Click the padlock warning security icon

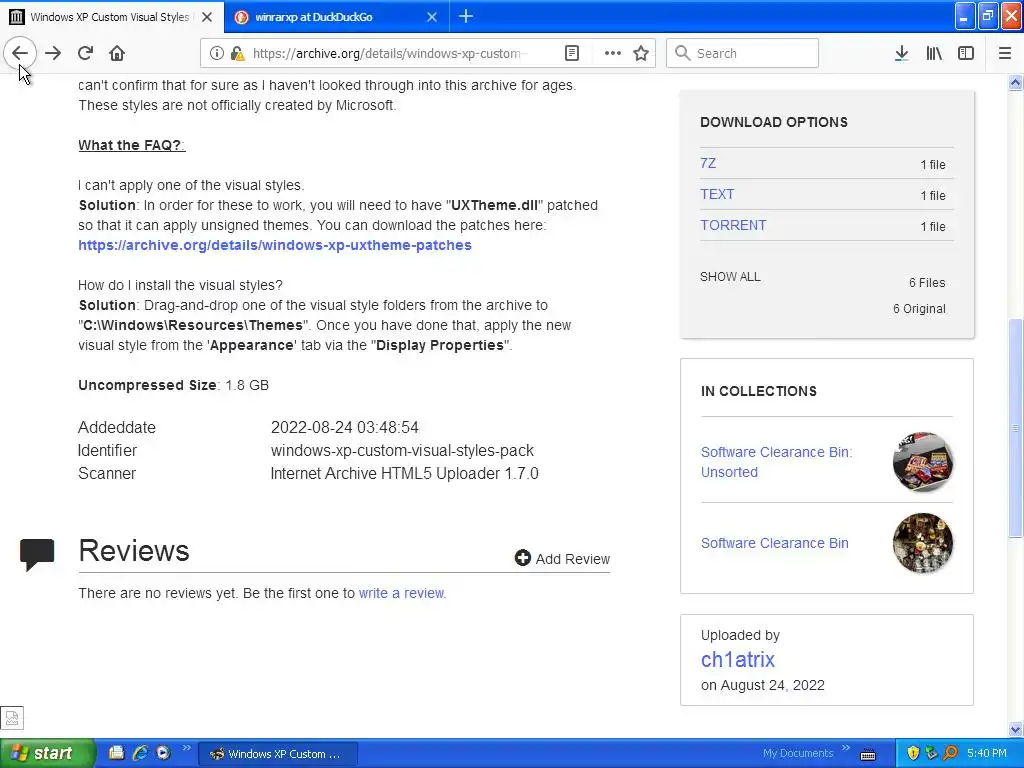(x=237, y=53)
